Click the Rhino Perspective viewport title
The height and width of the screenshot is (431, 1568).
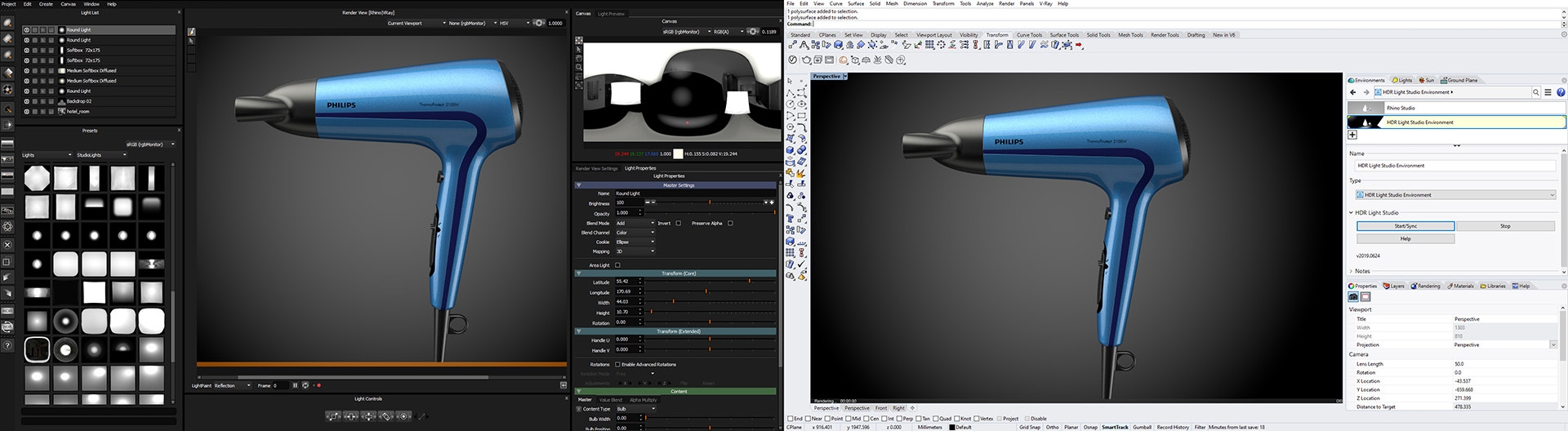826,76
